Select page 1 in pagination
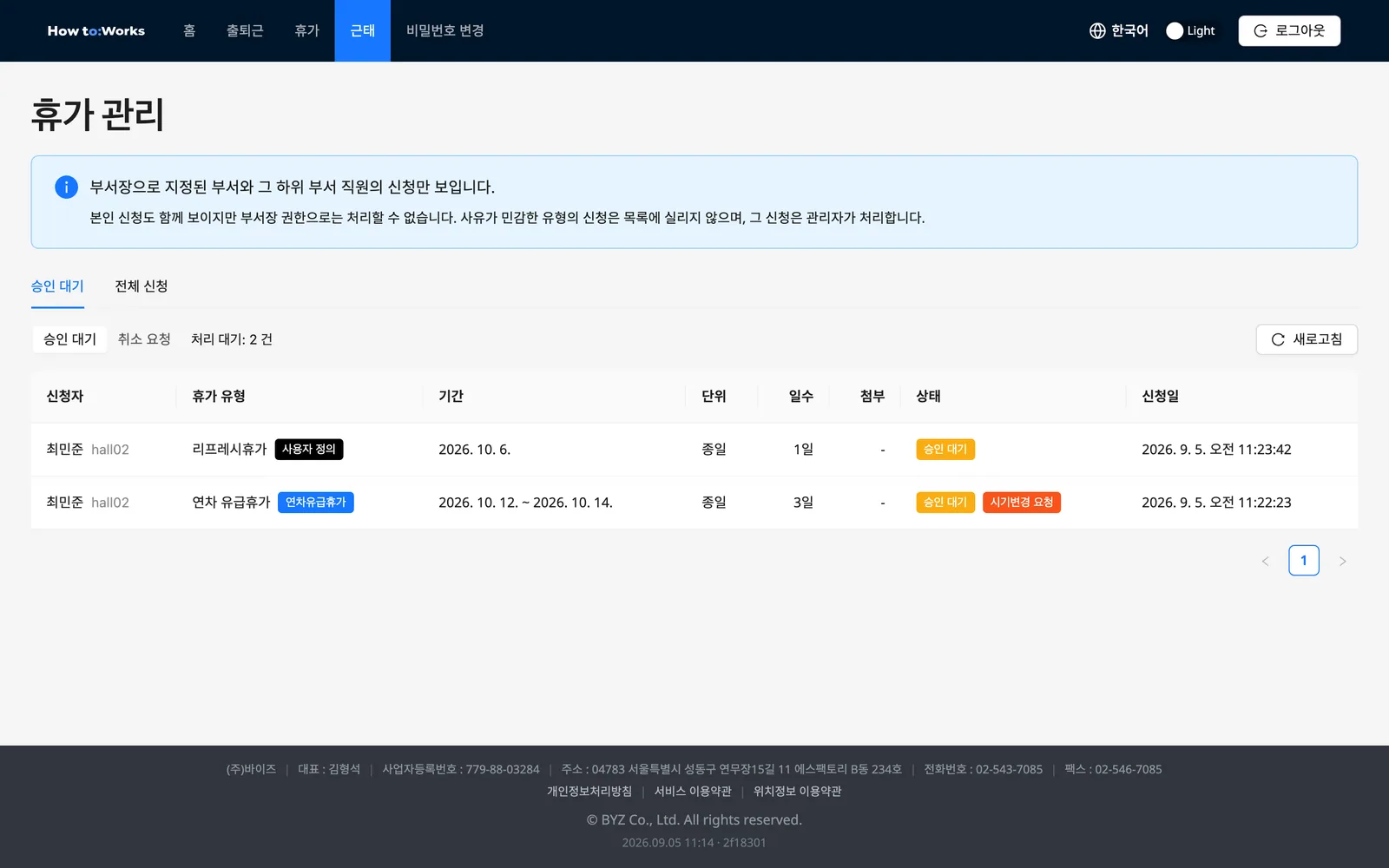 [1303, 561]
